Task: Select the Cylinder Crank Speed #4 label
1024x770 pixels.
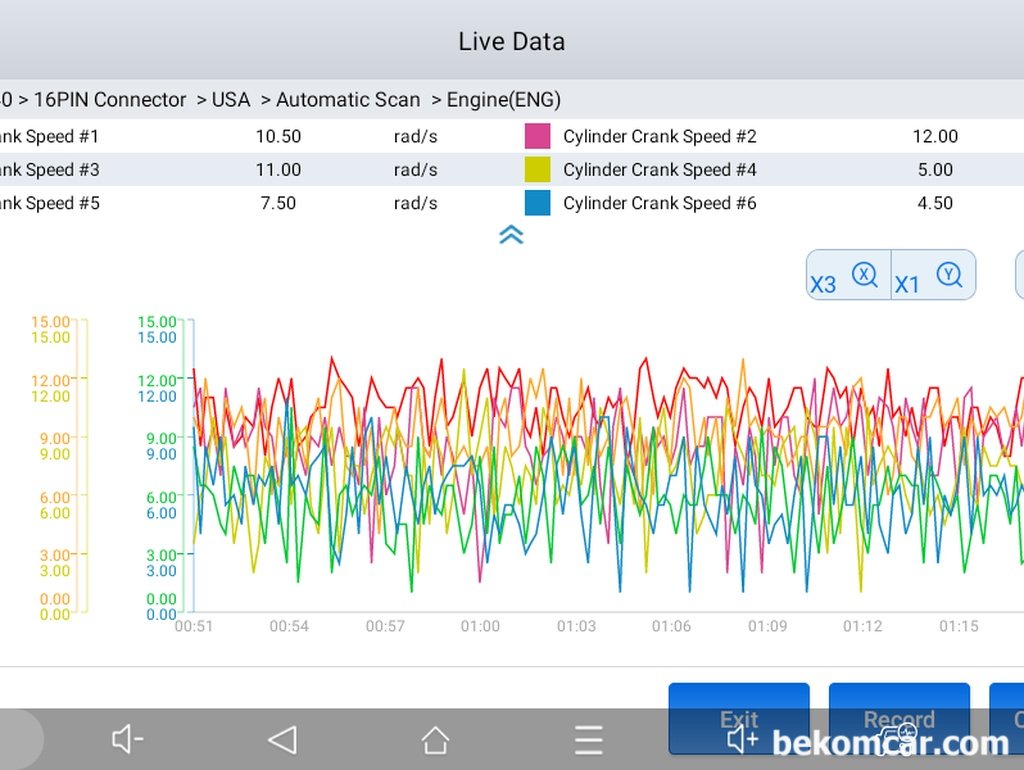Action: pyautogui.click(x=660, y=169)
